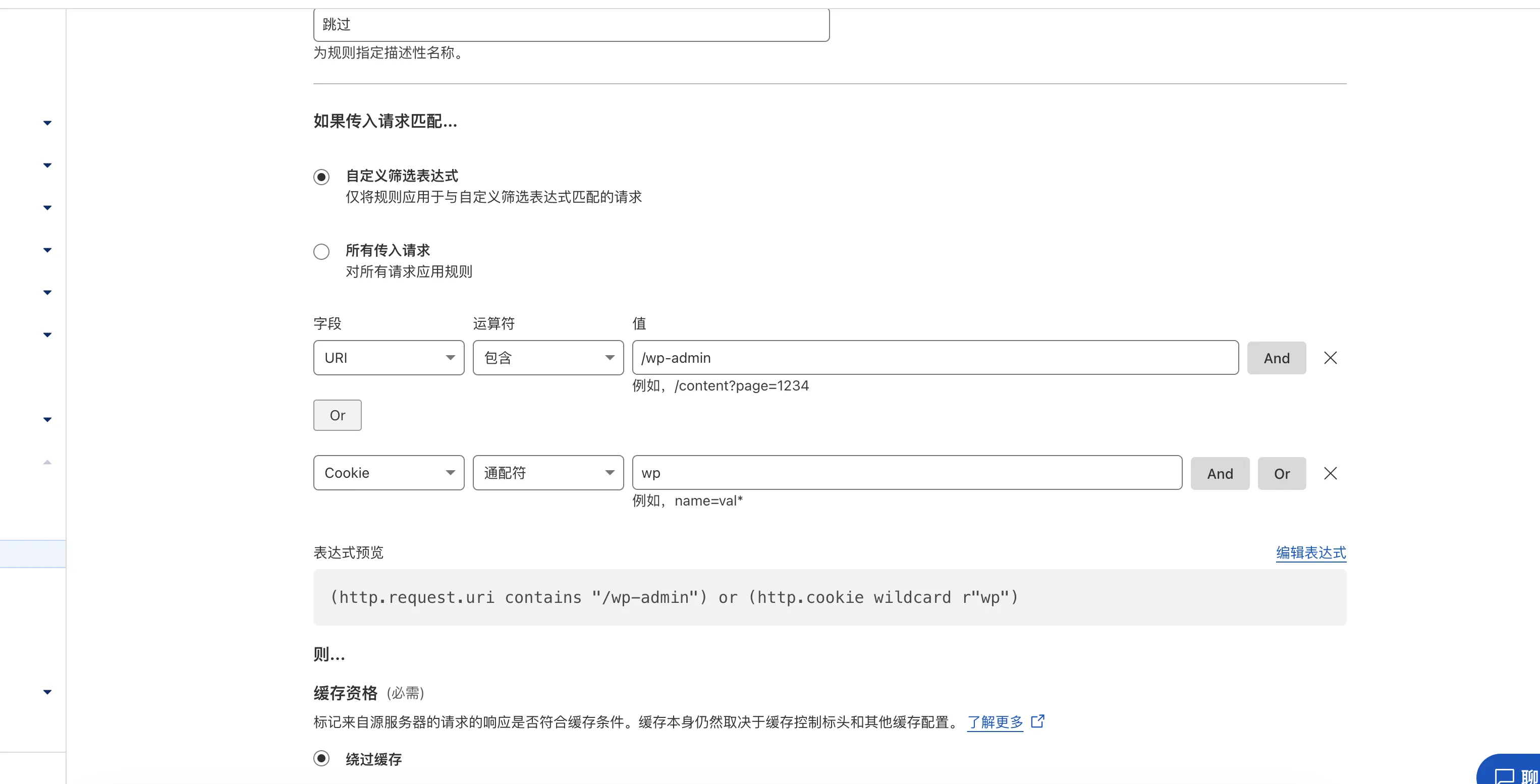The height and width of the screenshot is (784, 1540).
Task: Open the 编辑表达式 link
Action: point(1311,553)
